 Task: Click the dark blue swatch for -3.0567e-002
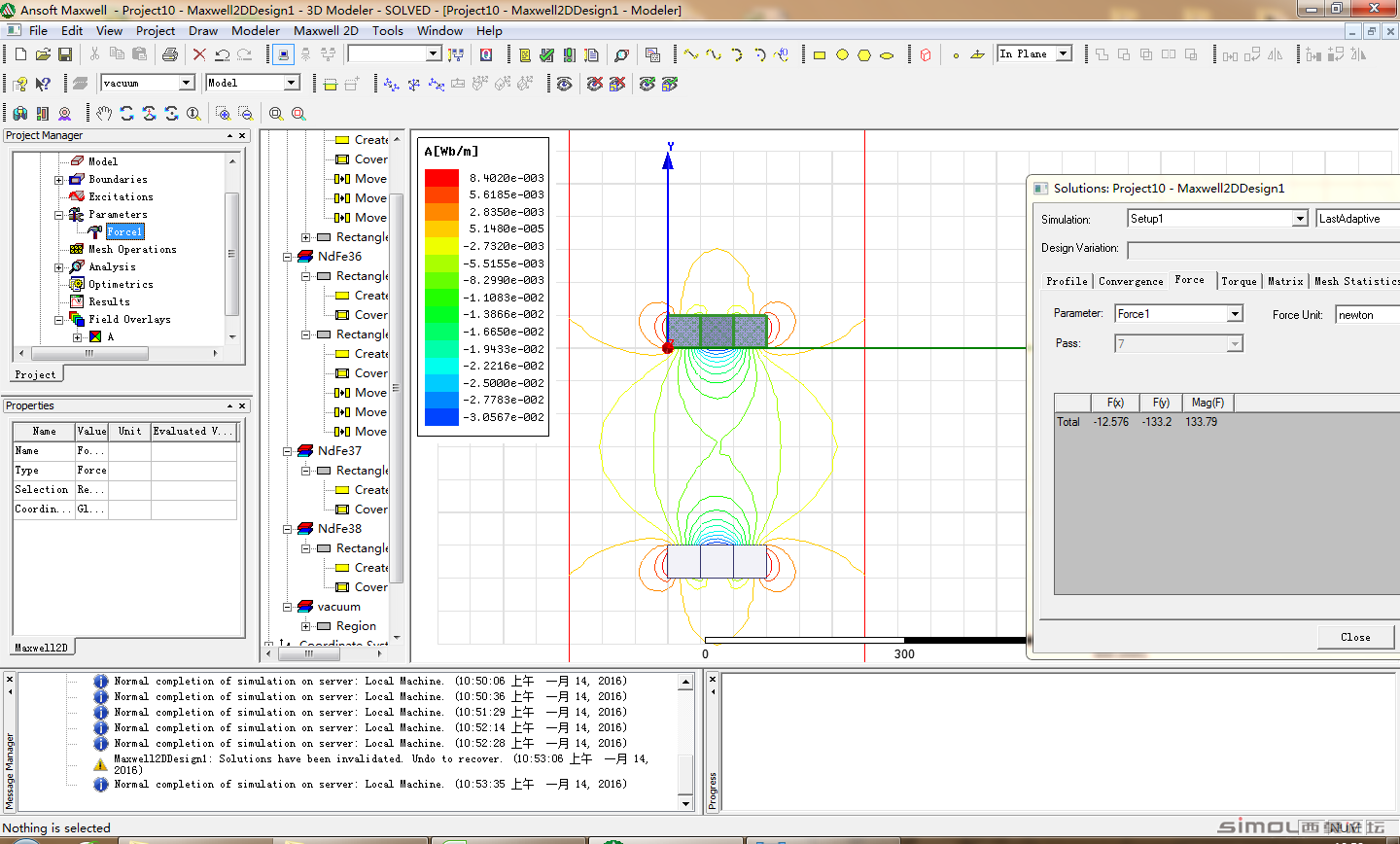point(441,416)
